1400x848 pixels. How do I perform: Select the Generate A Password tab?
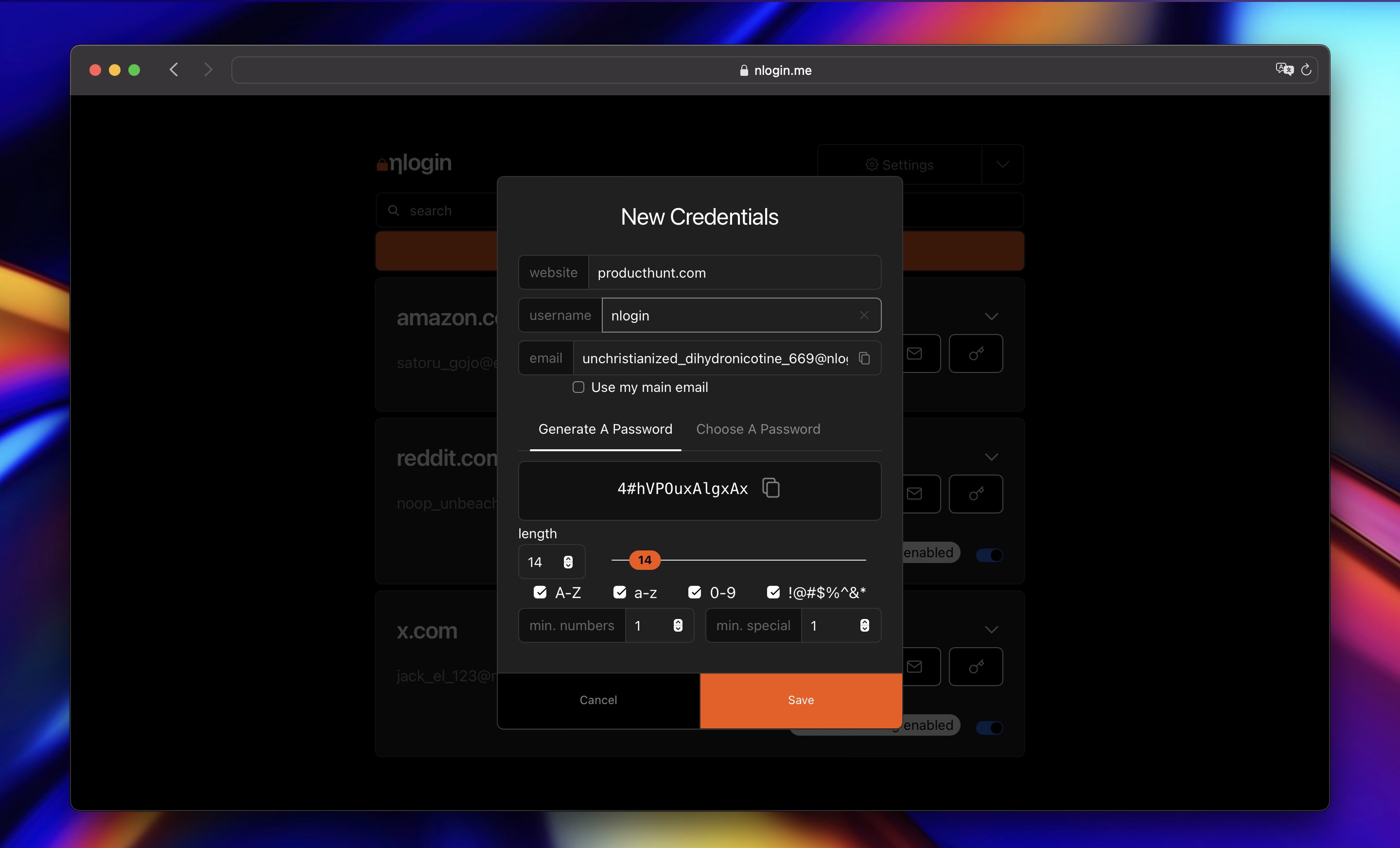point(605,429)
